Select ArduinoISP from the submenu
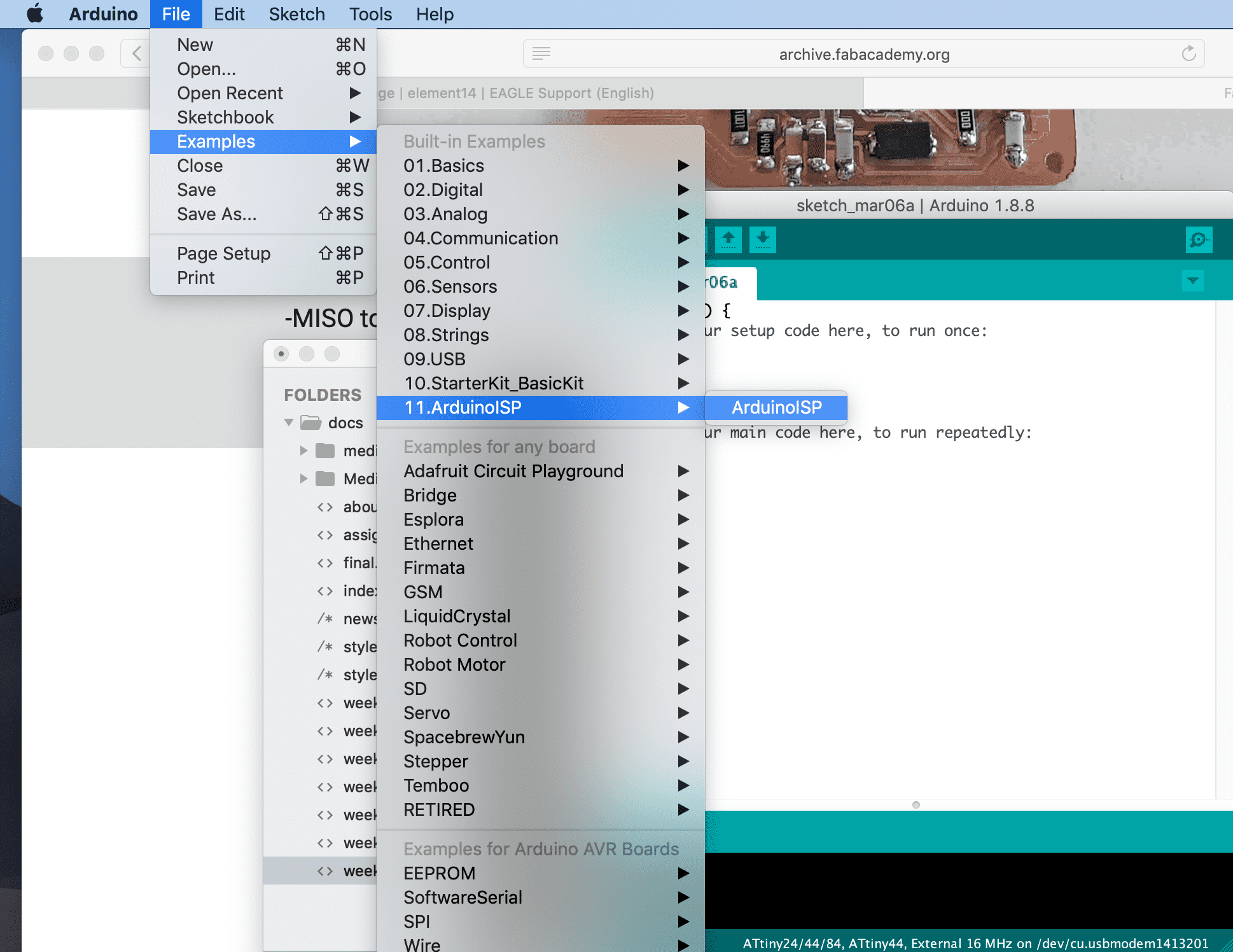Screen dimensions: 1233x952 (x=776, y=407)
